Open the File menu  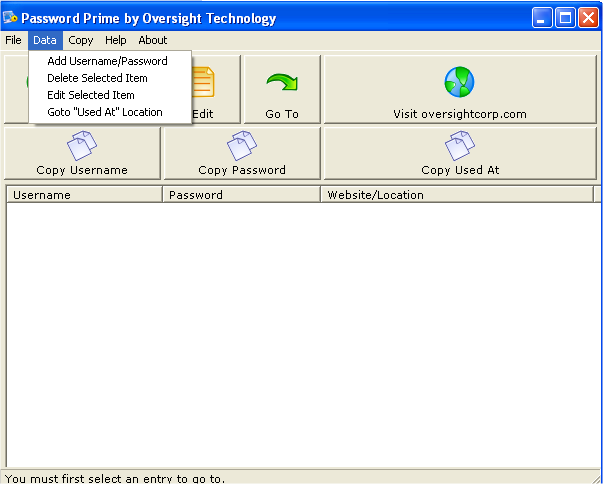[x=13, y=40]
